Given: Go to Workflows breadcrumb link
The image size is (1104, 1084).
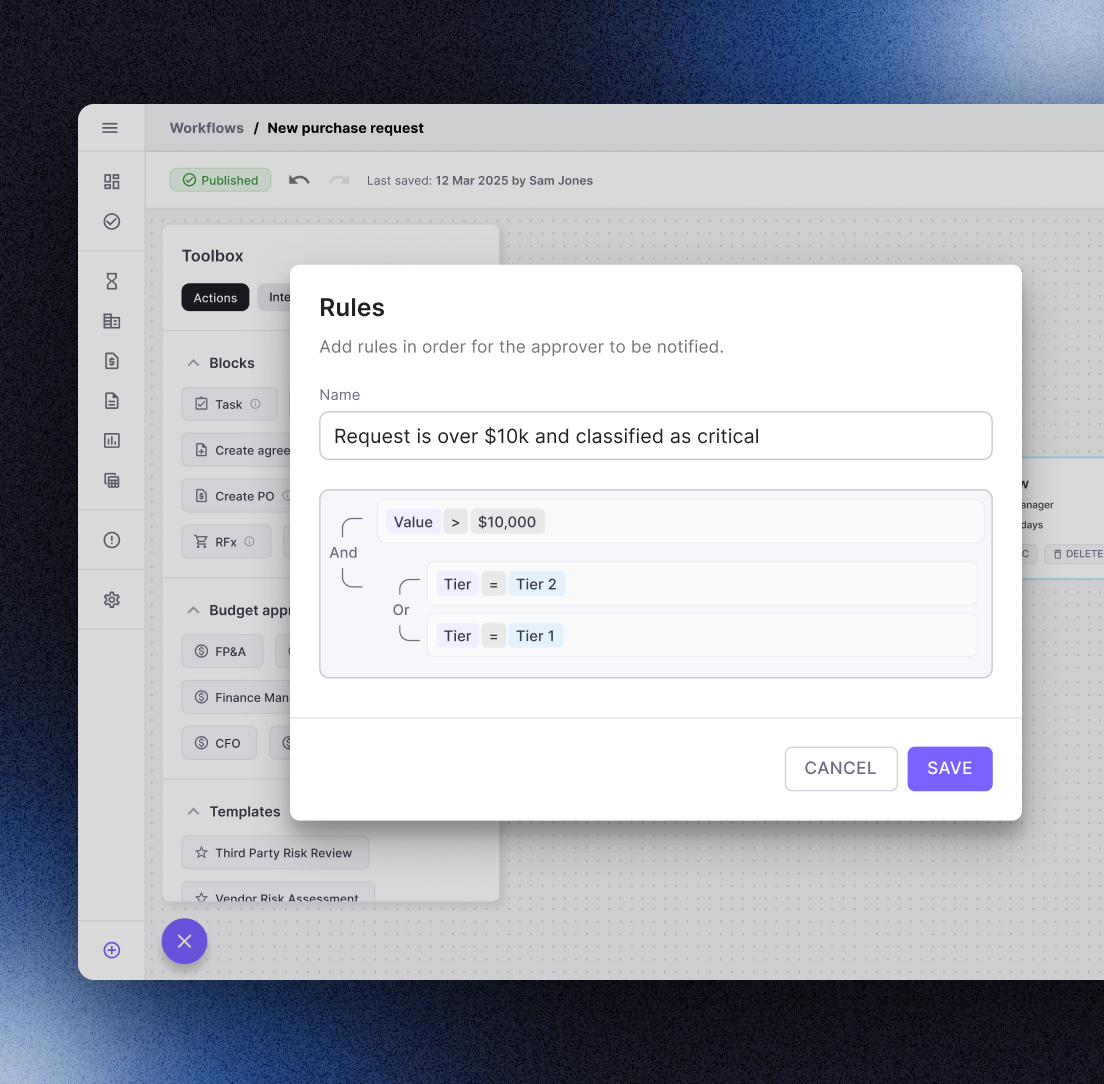Looking at the screenshot, I should 206,128.
